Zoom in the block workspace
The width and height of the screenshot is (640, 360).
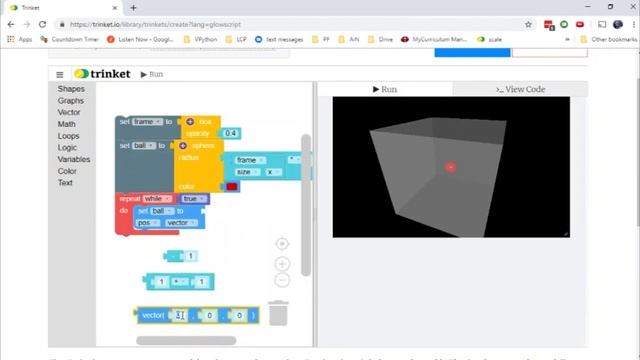(282, 264)
